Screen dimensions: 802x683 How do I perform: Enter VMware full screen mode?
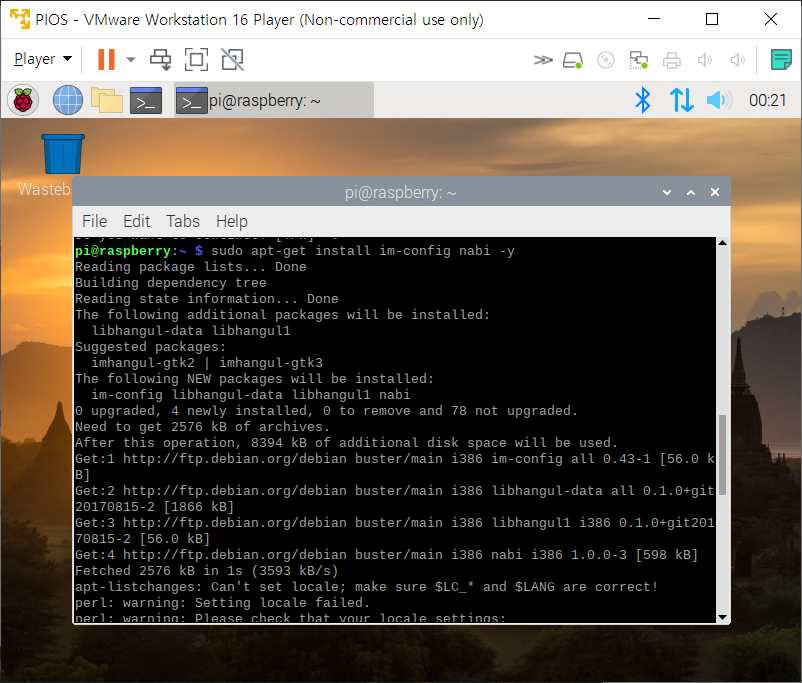point(196,60)
